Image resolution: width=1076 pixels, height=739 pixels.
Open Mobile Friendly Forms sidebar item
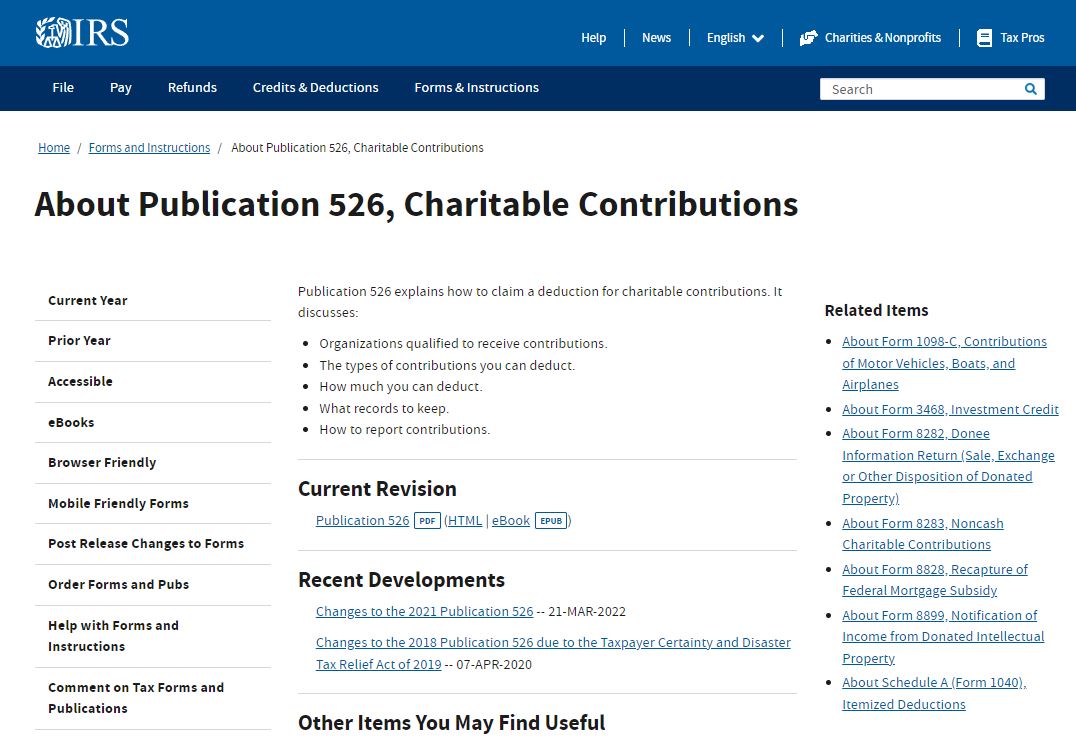(119, 504)
